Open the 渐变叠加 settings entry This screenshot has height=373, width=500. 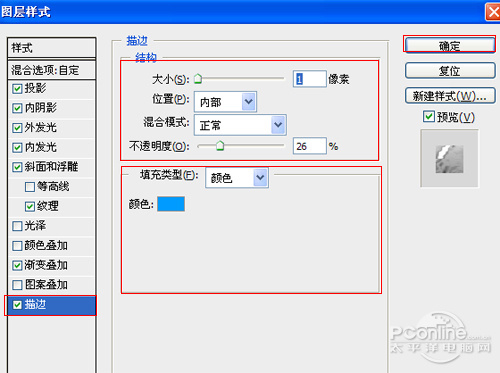[x=46, y=265]
